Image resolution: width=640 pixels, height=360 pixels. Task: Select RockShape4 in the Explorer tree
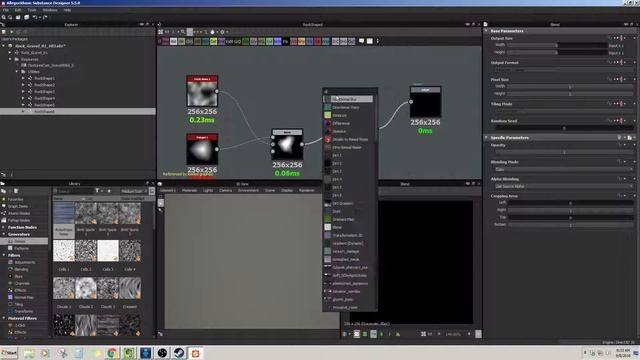click(x=44, y=98)
